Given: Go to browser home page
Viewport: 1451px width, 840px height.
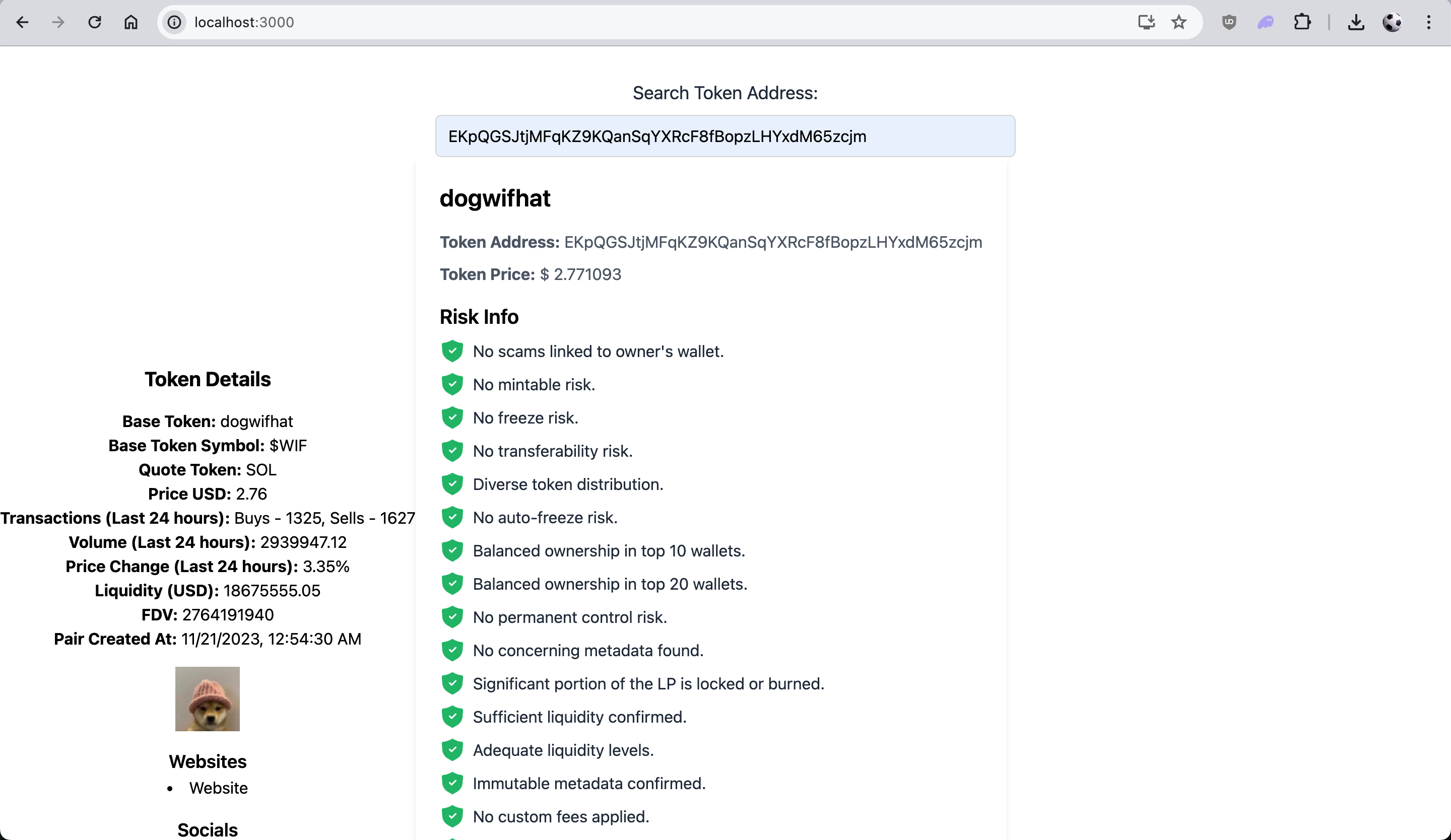Looking at the screenshot, I should pyautogui.click(x=130, y=23).
